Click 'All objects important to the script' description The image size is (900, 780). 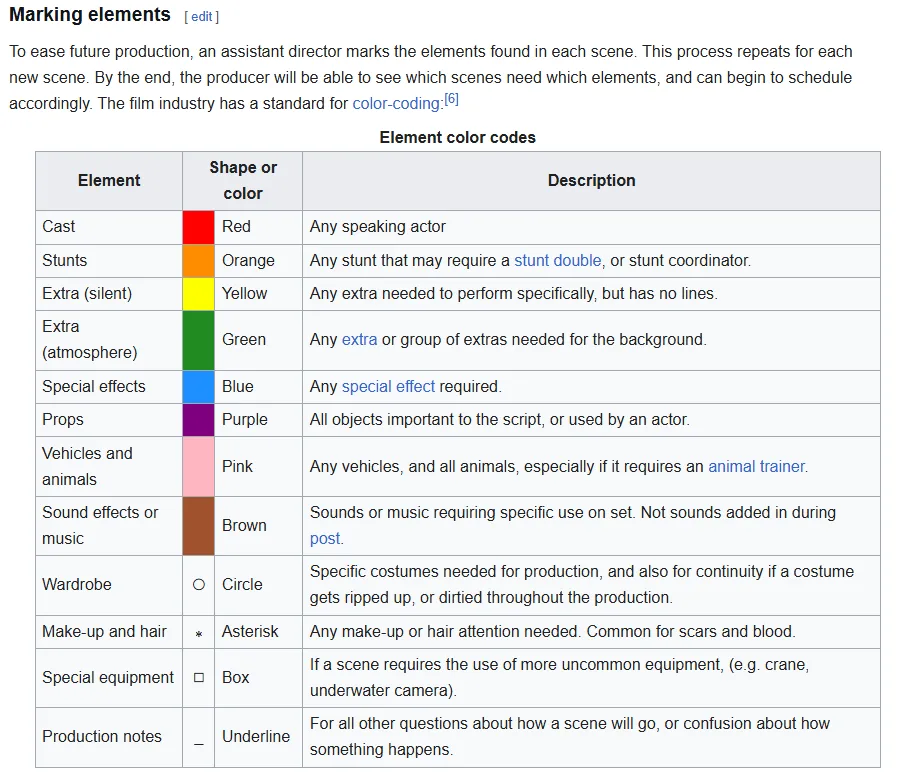coord(499,420)
